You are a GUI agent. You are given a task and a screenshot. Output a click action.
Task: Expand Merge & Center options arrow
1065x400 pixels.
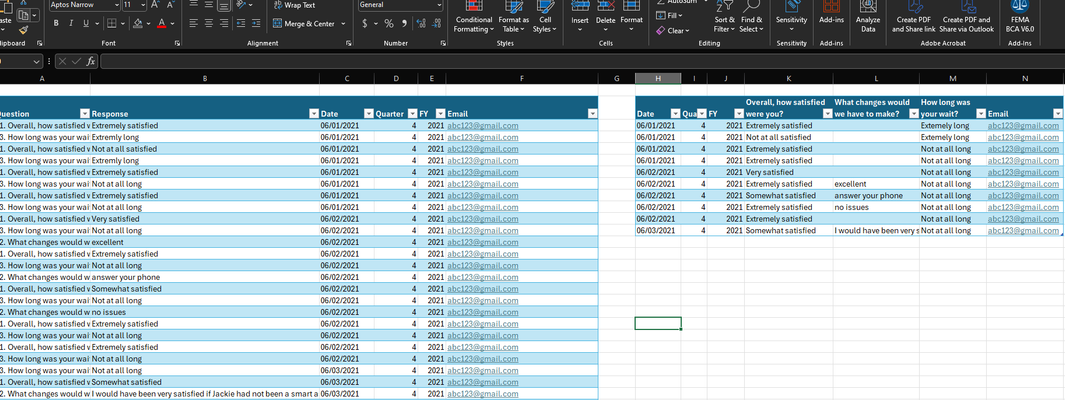point(343,24)
